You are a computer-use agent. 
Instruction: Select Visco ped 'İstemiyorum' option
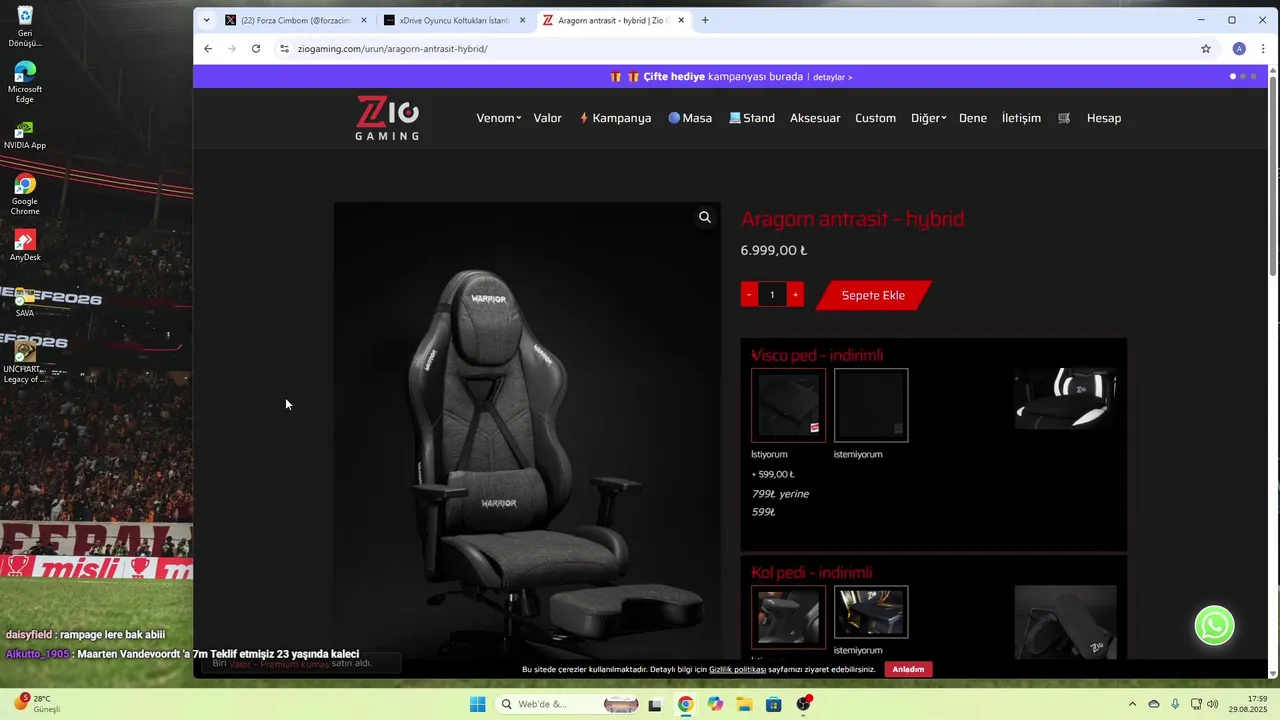(871, 405)
